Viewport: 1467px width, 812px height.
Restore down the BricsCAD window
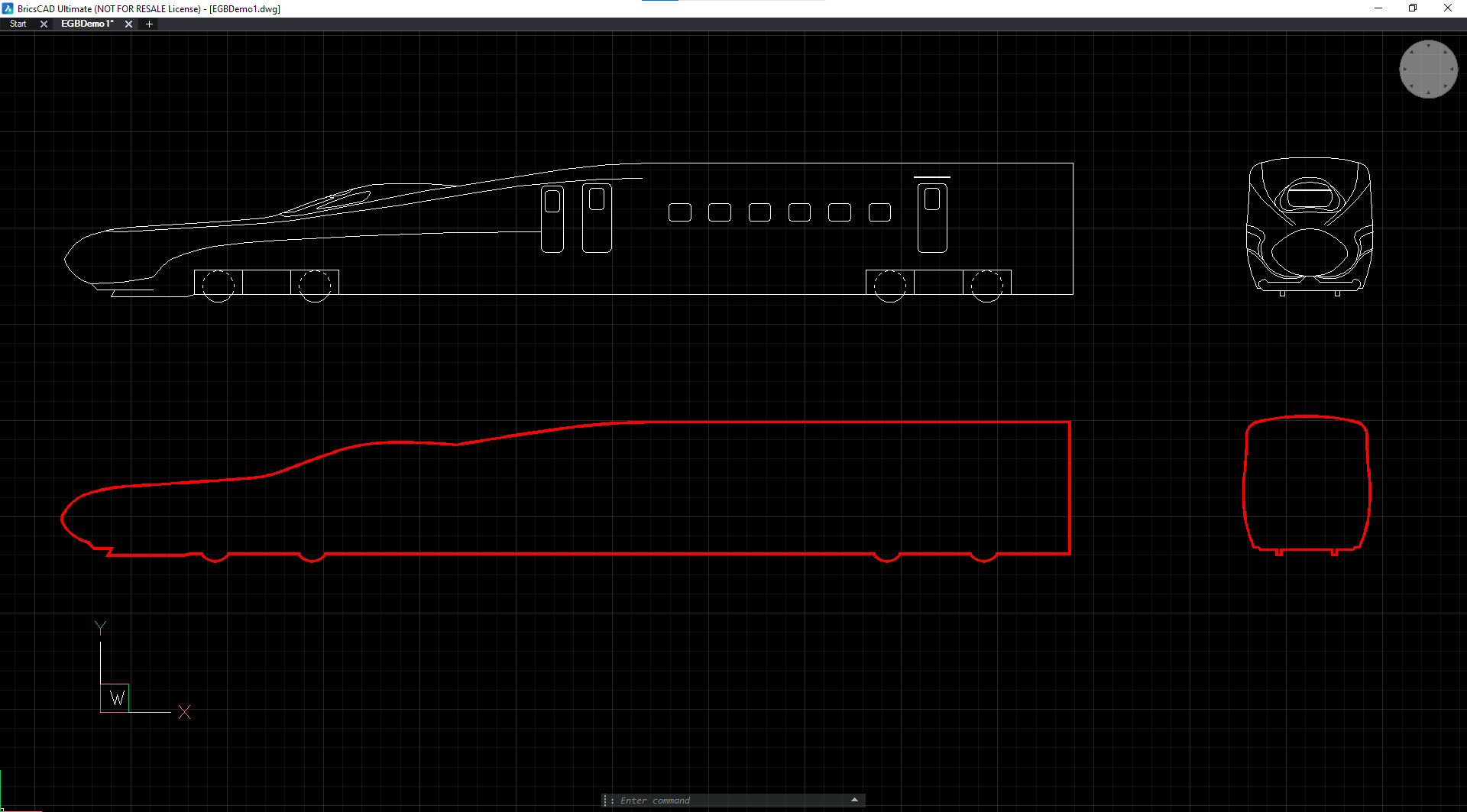1413,8
